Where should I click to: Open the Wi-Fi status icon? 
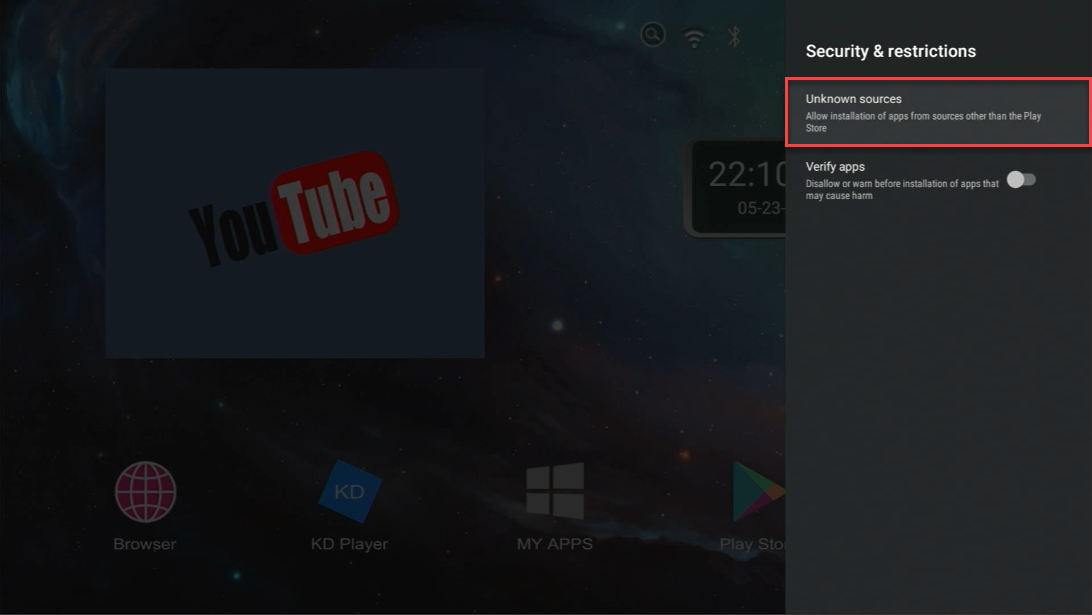pyautogui.click(x=694, y=37)
